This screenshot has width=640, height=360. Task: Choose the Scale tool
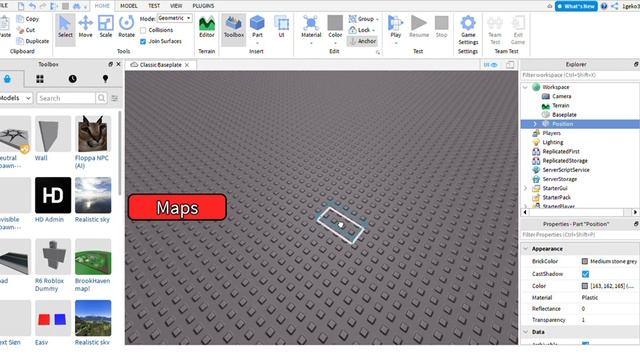[106, 27]
